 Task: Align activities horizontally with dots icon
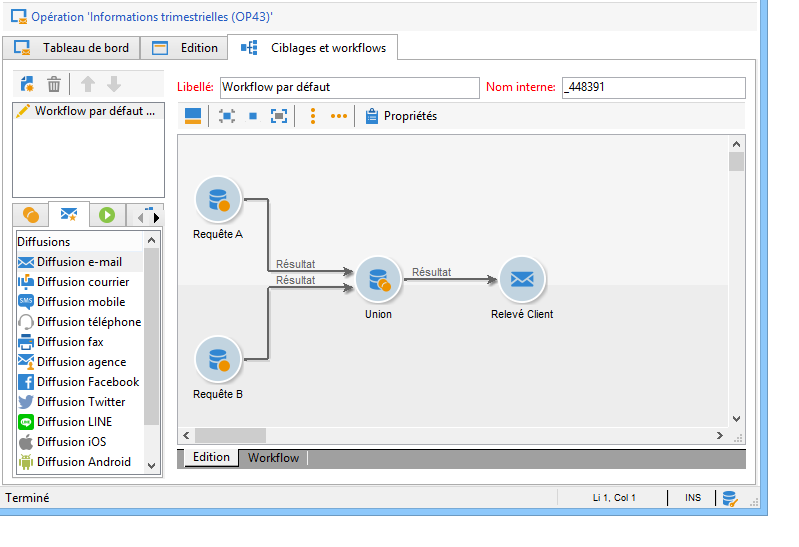(x=339, y=116)
